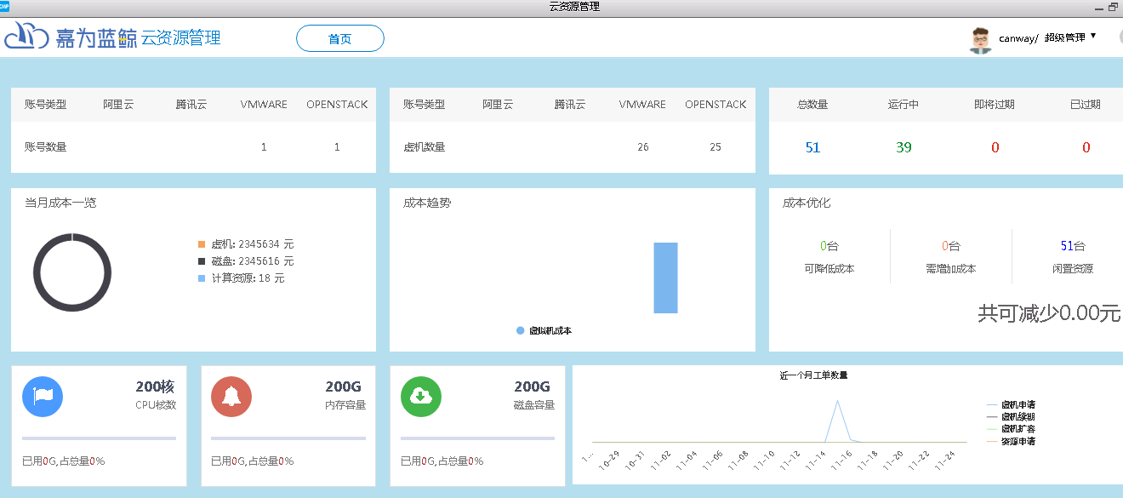Click the 嘉为蓝鲸 cloud logo icon
Image resolution: width=1123 pixels, height=498 pixels.
coord(27,37)
